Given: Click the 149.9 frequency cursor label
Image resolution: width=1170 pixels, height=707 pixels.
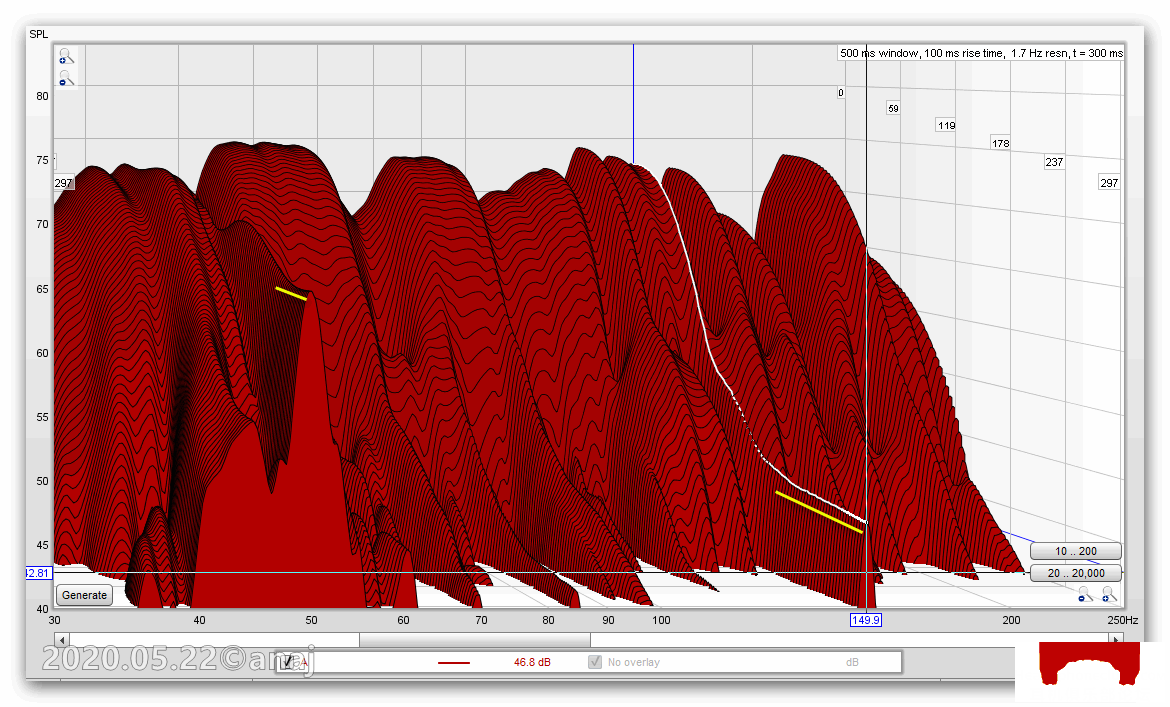Looking at the screenshot, I should coord(866,620).
